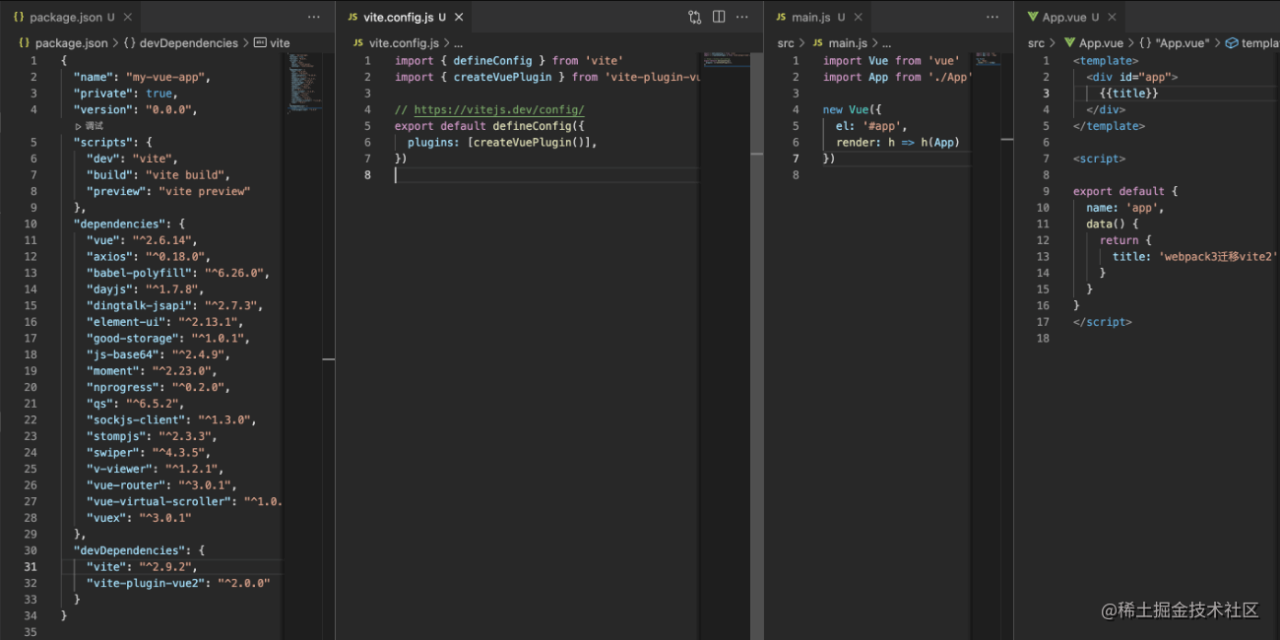This screenshot has width=1280, height=640.
Task: Open vite.config.js breadcrumb item
Action: click(404, 43)
